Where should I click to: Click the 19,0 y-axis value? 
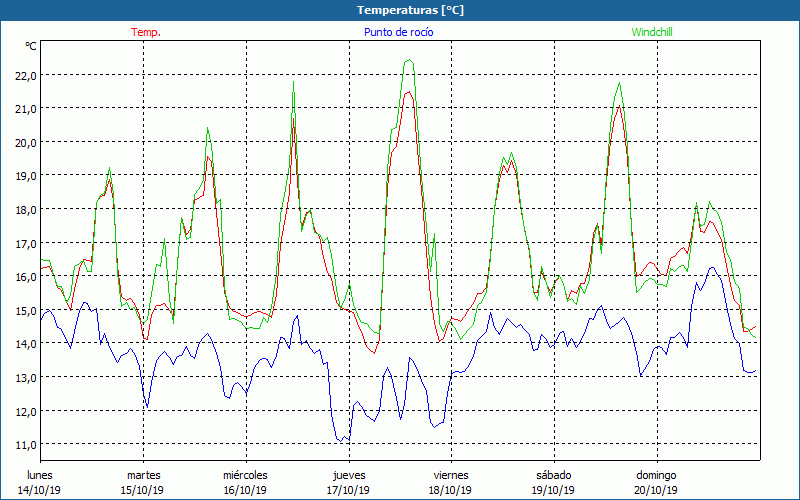(26, 176)
